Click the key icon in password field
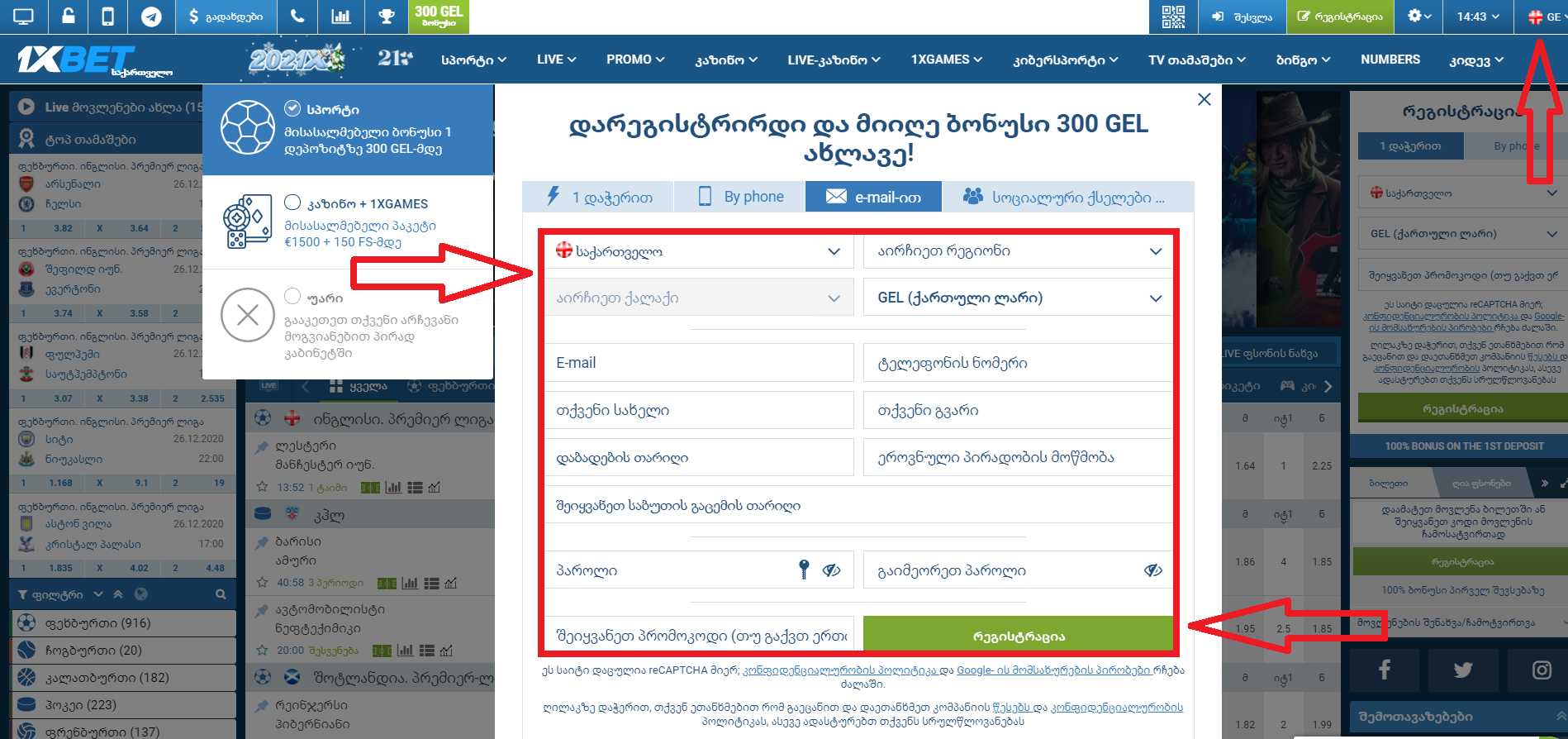 pyautogui.click(x=804, y=570)
